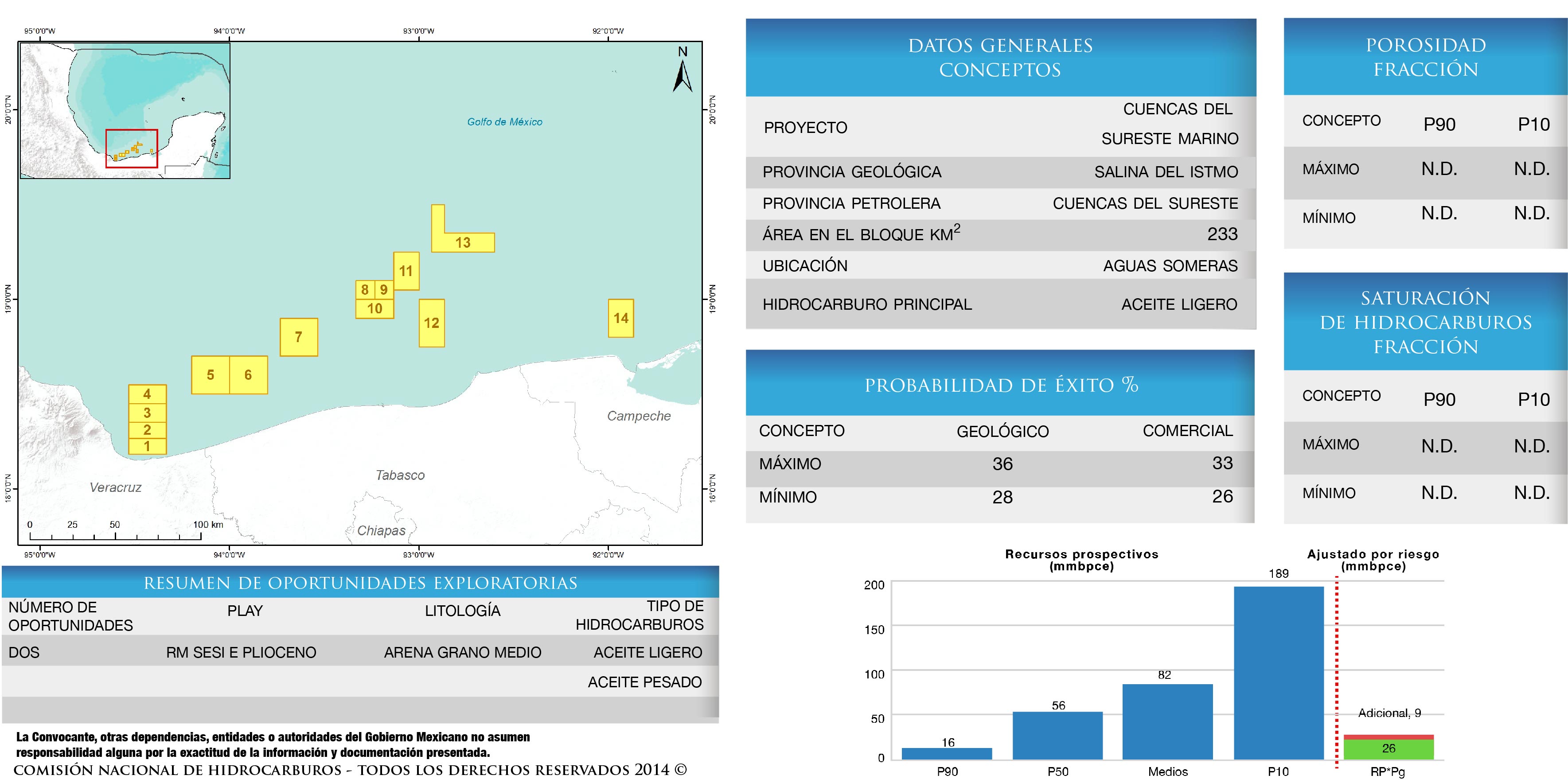Click the RM SESI E PLIOCENO play value
Screen dimensions: 1568x783
point(241,653)
